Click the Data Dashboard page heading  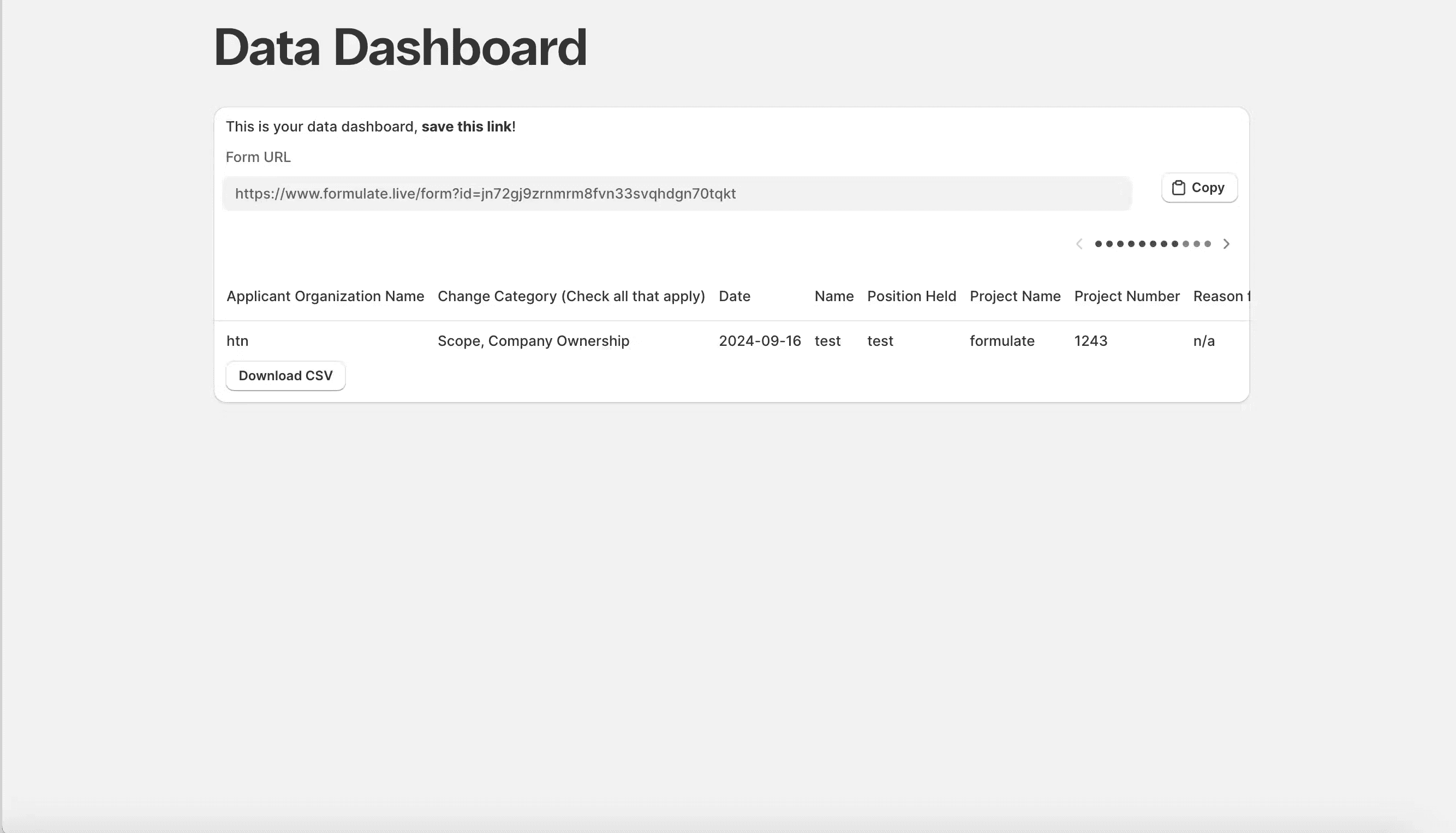(x=401, y=47)
